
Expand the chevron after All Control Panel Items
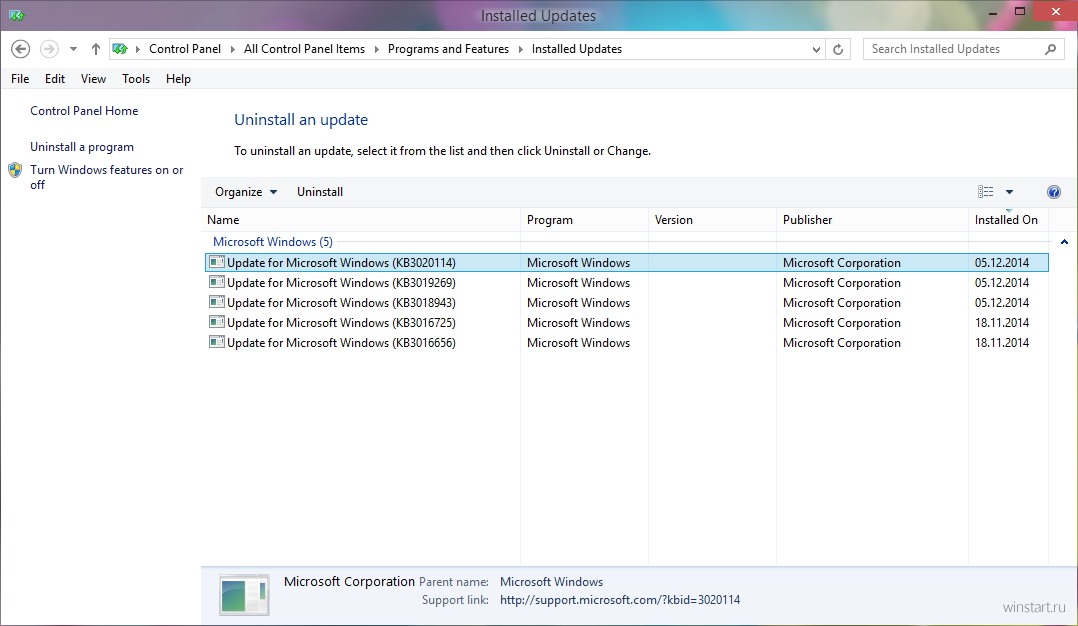(x=377, y=49)
